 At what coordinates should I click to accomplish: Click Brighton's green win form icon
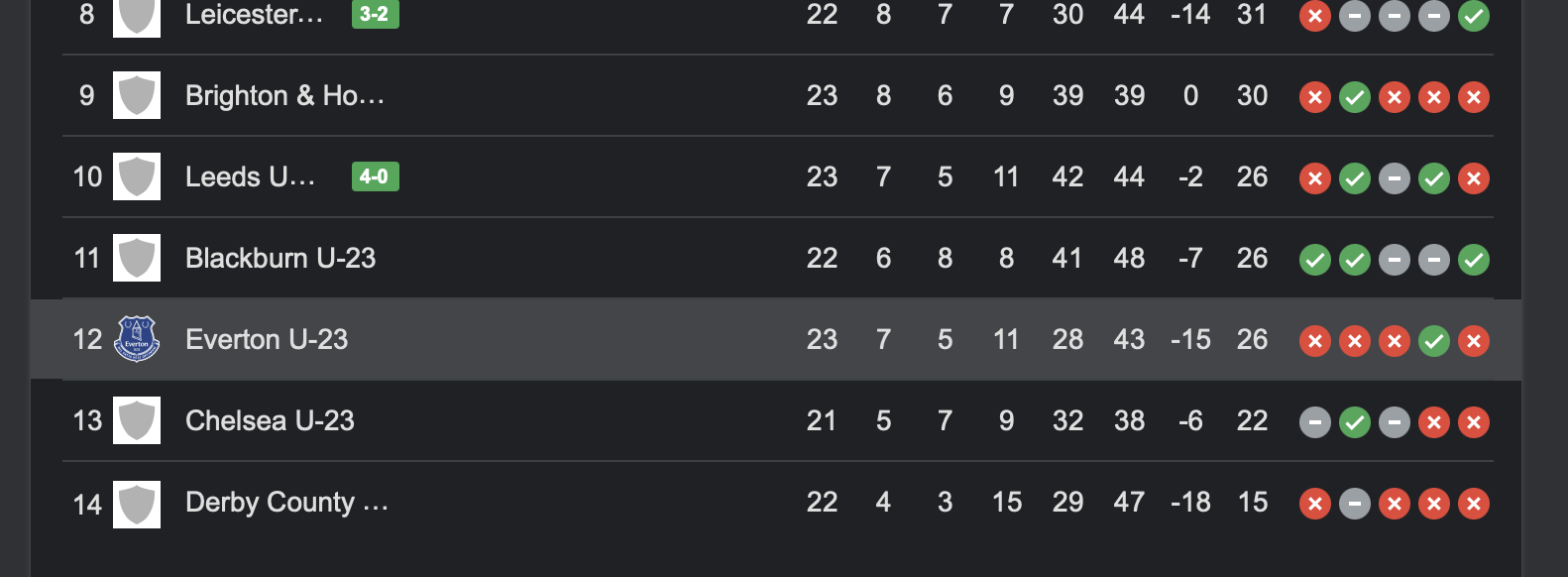1355,97
